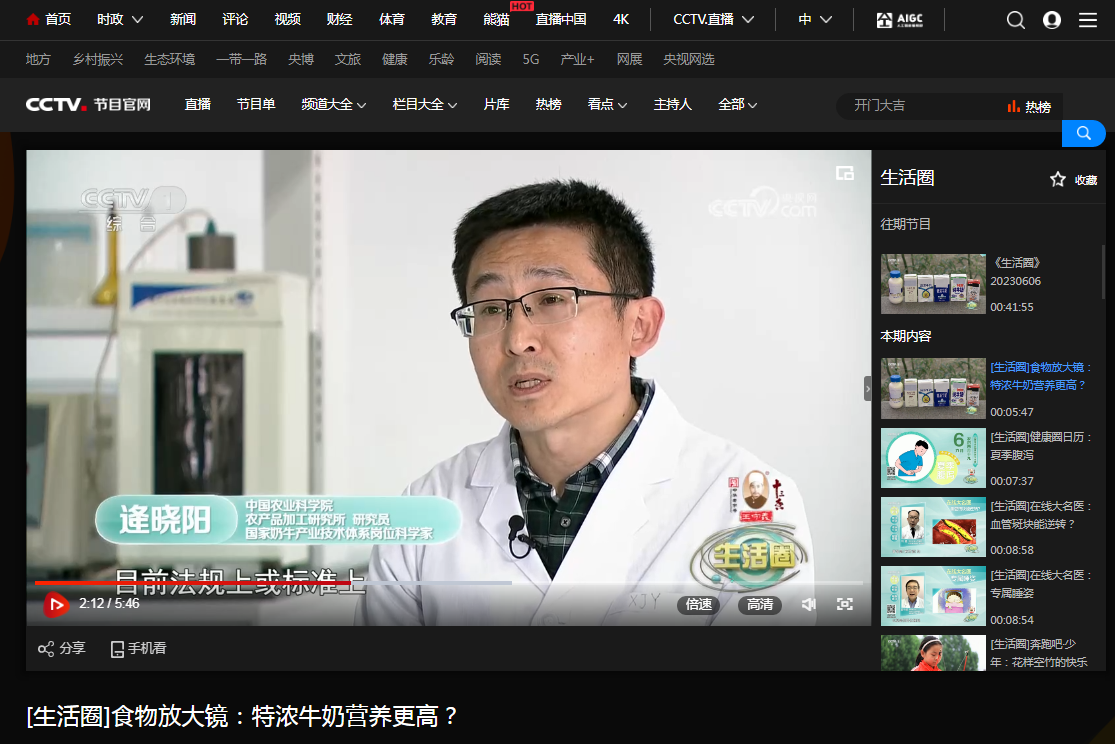Open 热榜 hot list in search box
The height and width of the screenshot is (744, 1115).
[1029, 107]
